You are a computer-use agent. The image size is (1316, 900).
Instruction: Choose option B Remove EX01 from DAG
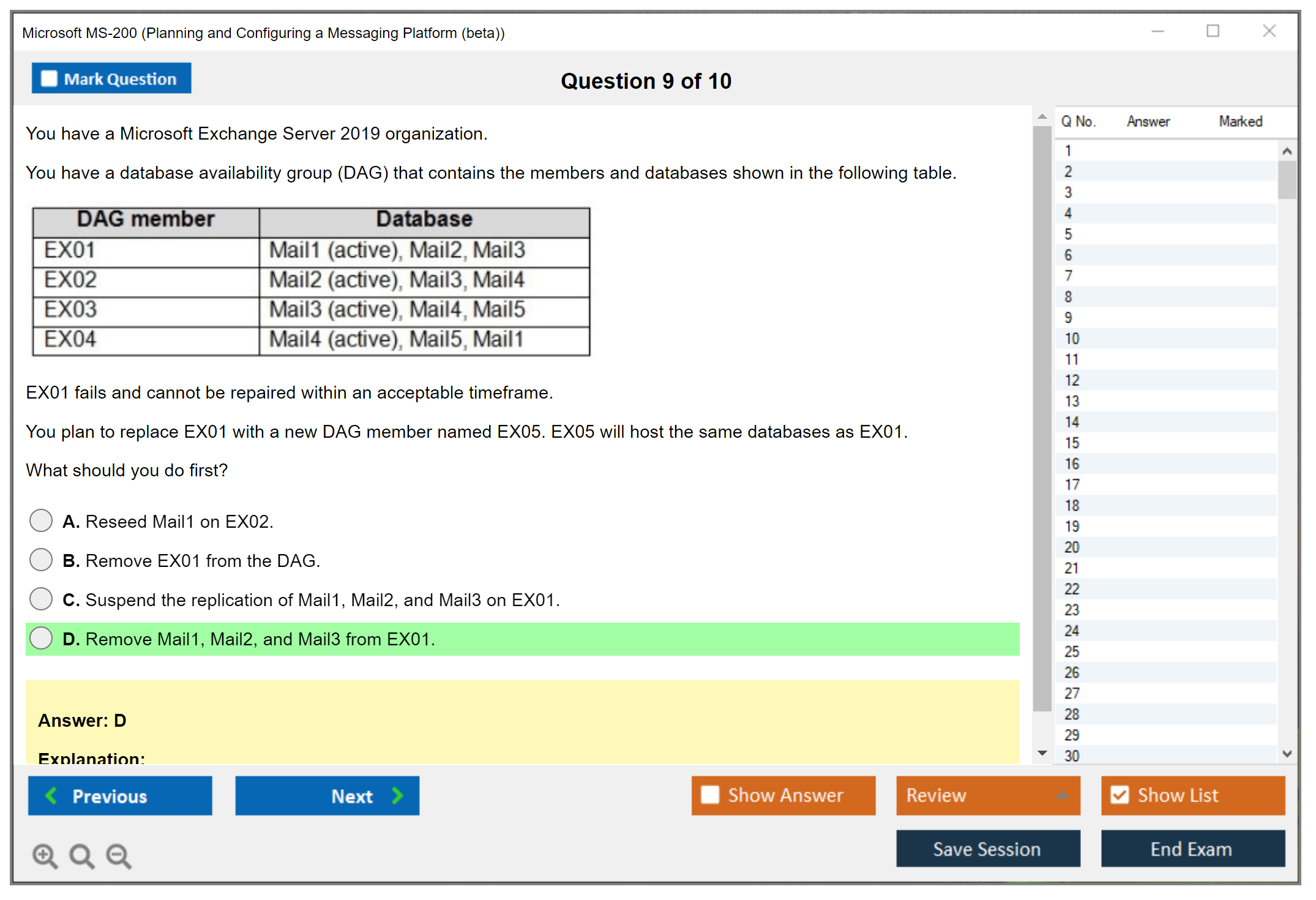[41, 560]
